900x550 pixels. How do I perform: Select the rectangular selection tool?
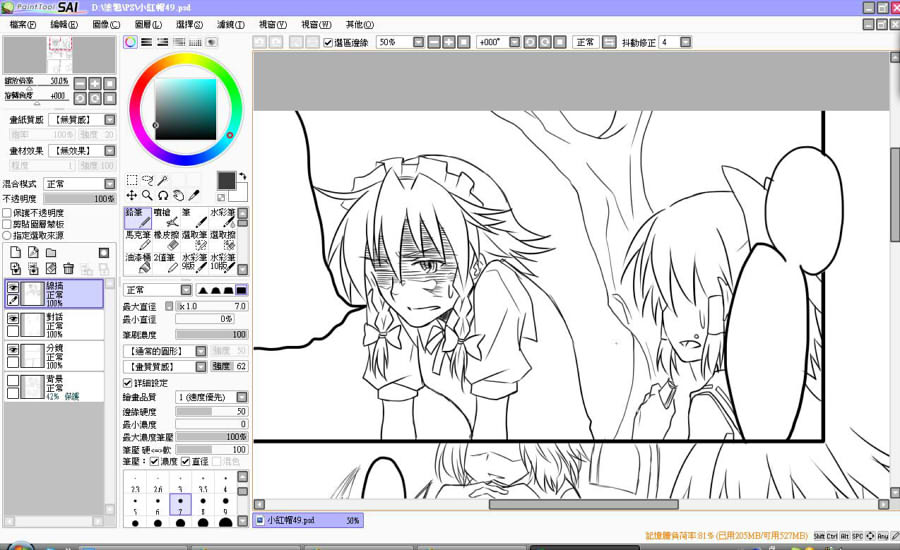[x=132, y=181]
